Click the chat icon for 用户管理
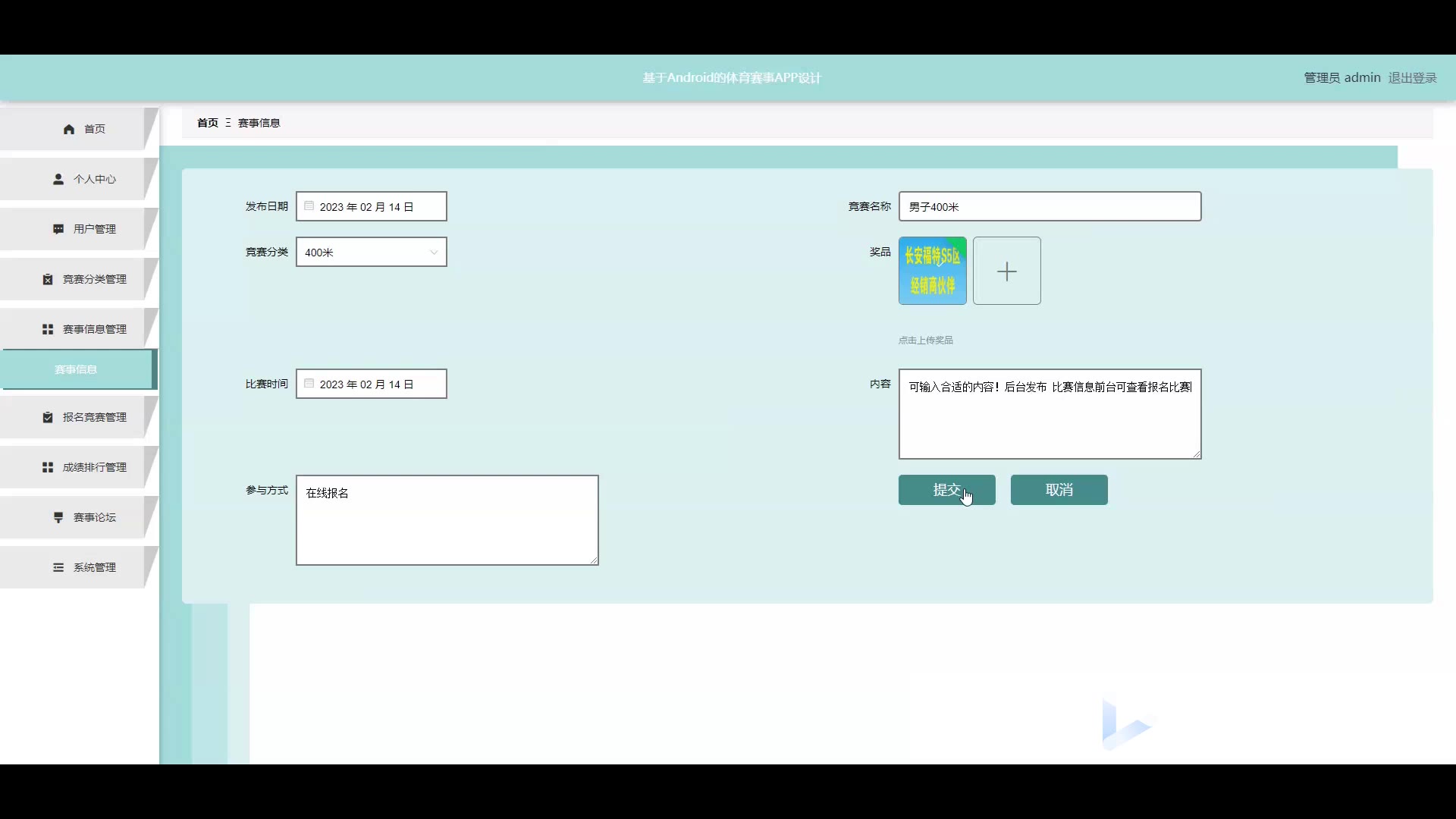 click(58, 230)
